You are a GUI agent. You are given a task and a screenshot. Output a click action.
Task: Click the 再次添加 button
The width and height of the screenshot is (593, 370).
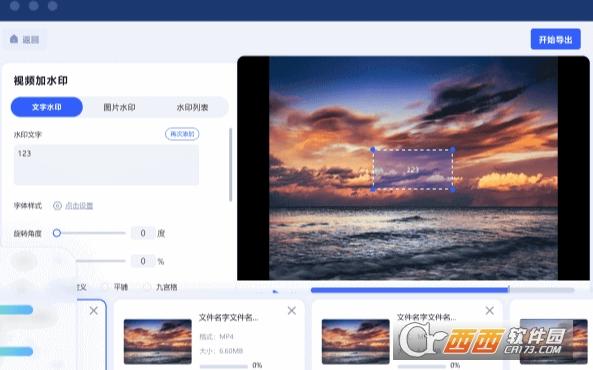click(x=182, y=134)
